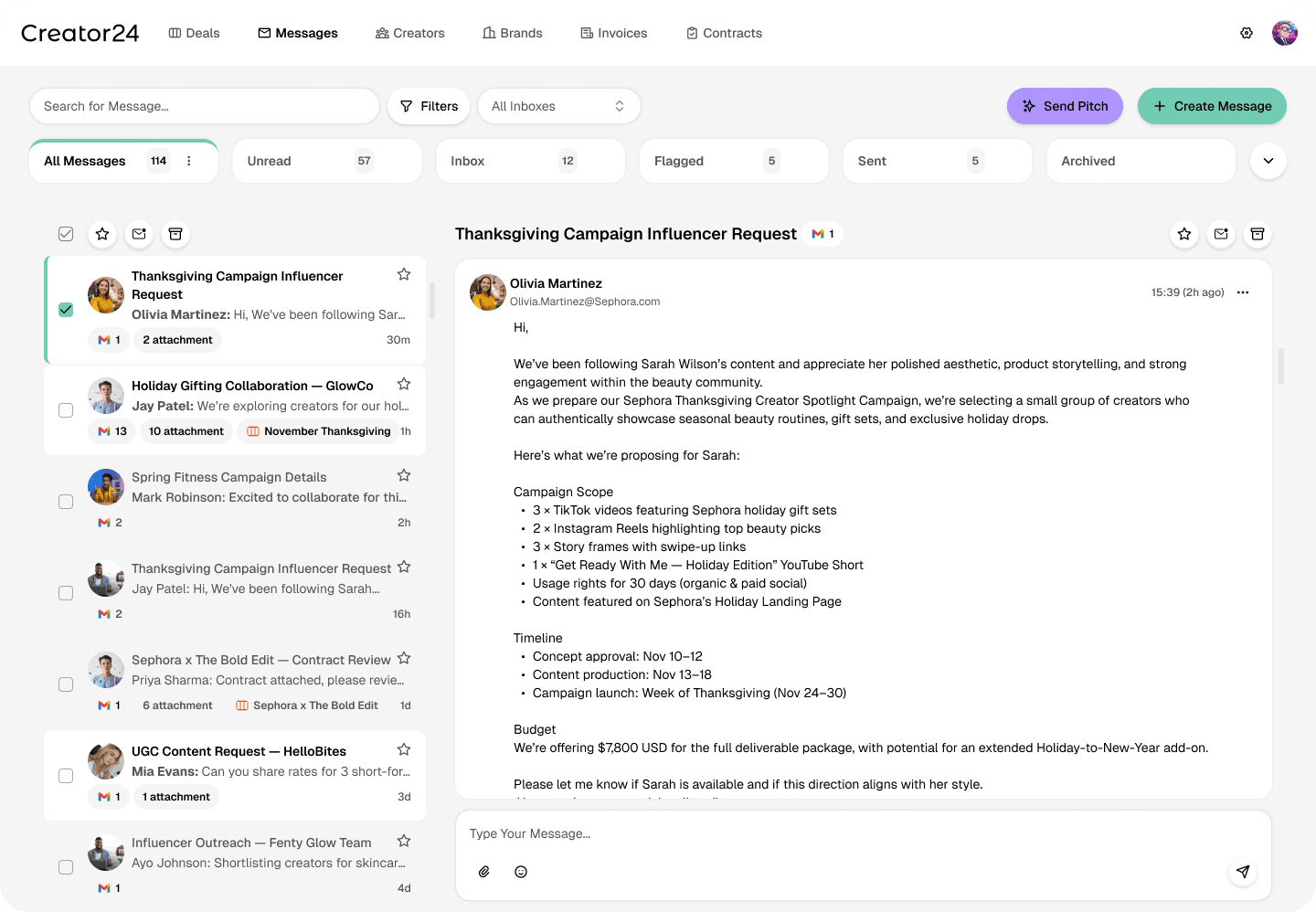Star Sephora x The Bold Edit message
The width and height of the screenshot is (1316, 912).
pos(404,658)
